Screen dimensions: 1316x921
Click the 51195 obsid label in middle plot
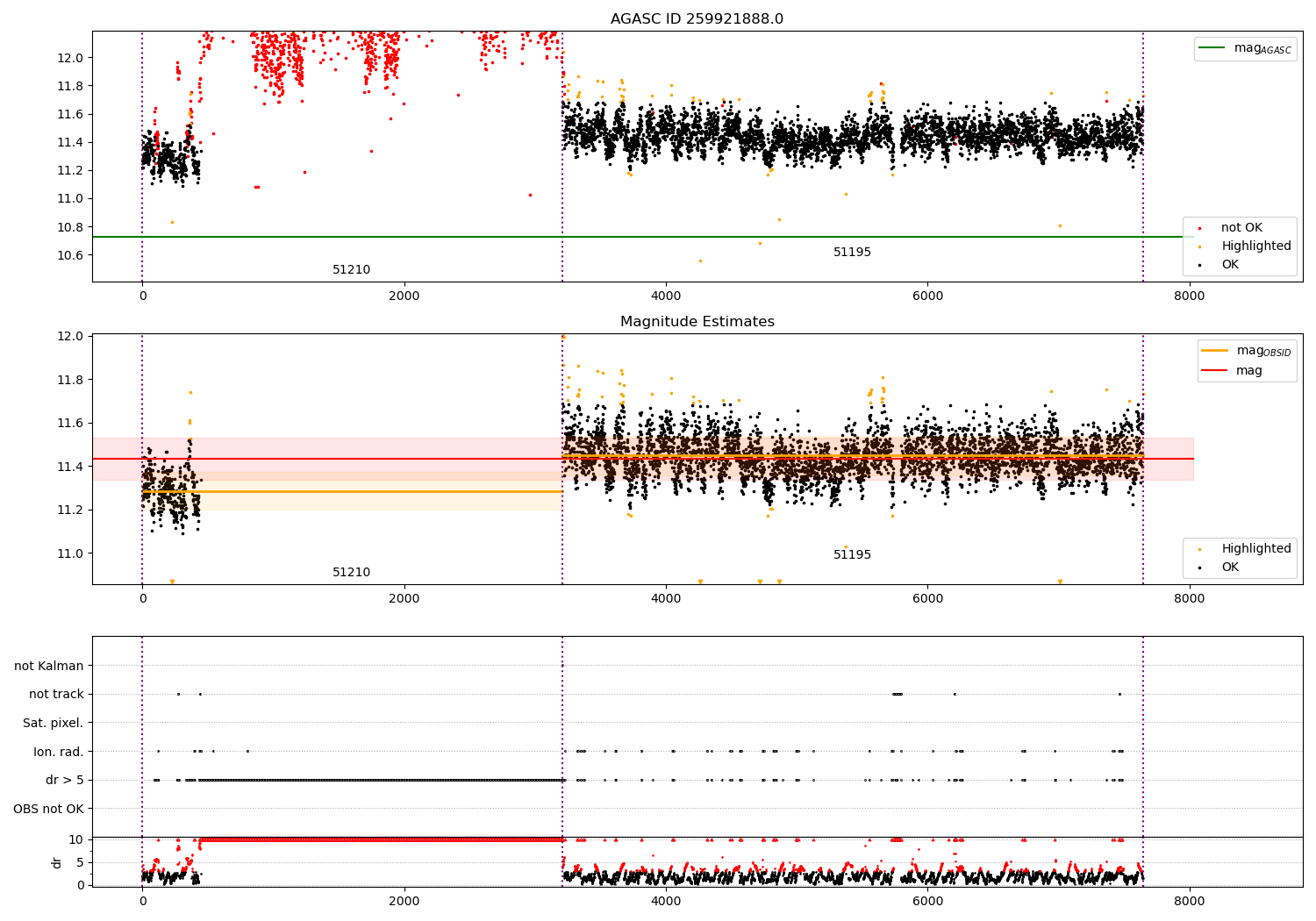coord(852,555)
